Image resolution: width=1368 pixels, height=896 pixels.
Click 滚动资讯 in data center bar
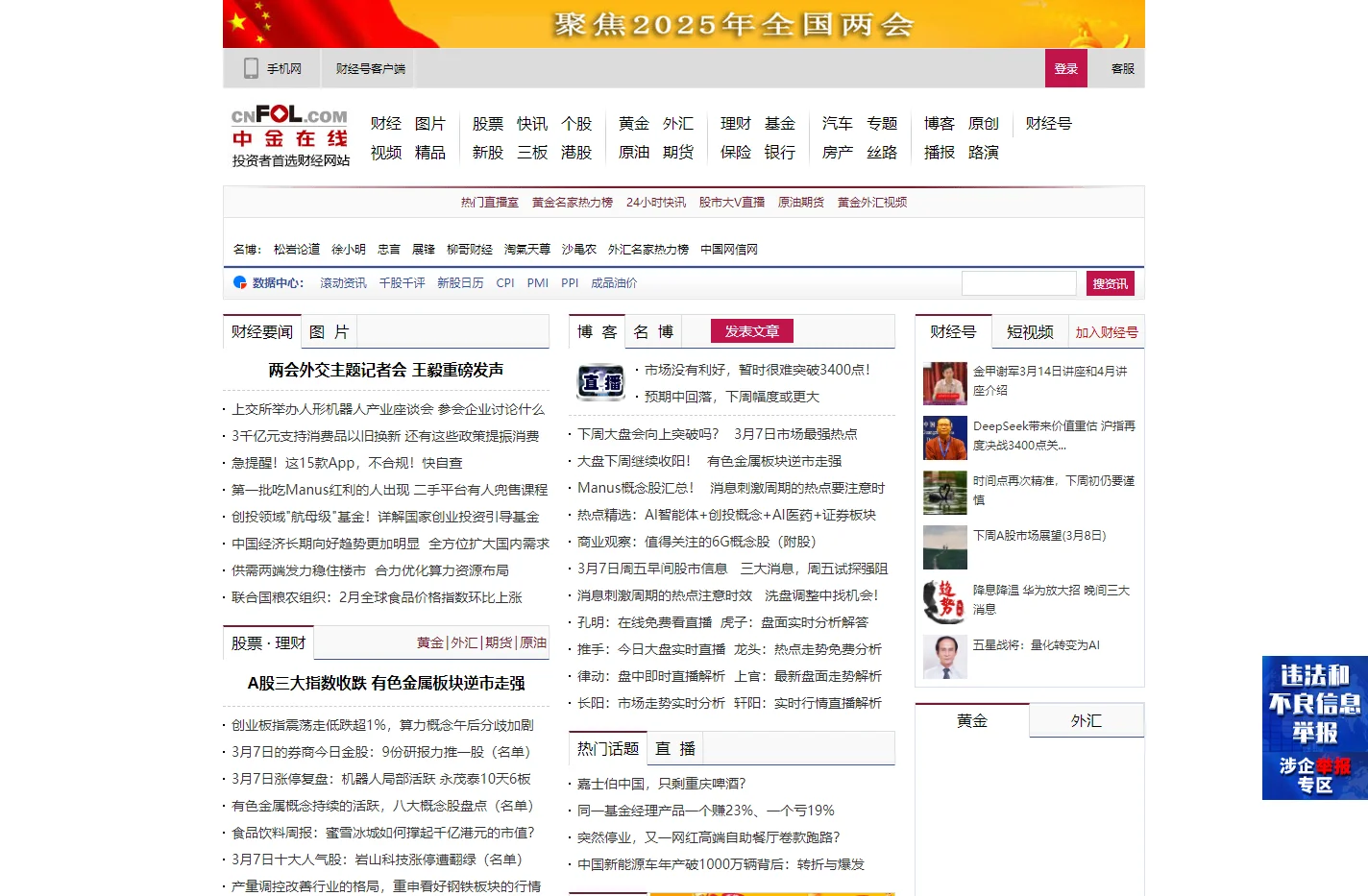344,282
